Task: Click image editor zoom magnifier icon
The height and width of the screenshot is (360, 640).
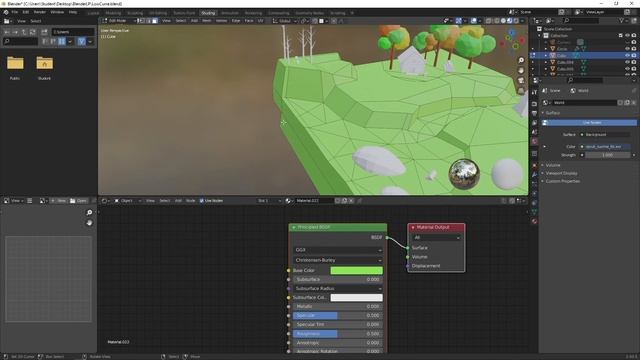Action: [89, 213]
